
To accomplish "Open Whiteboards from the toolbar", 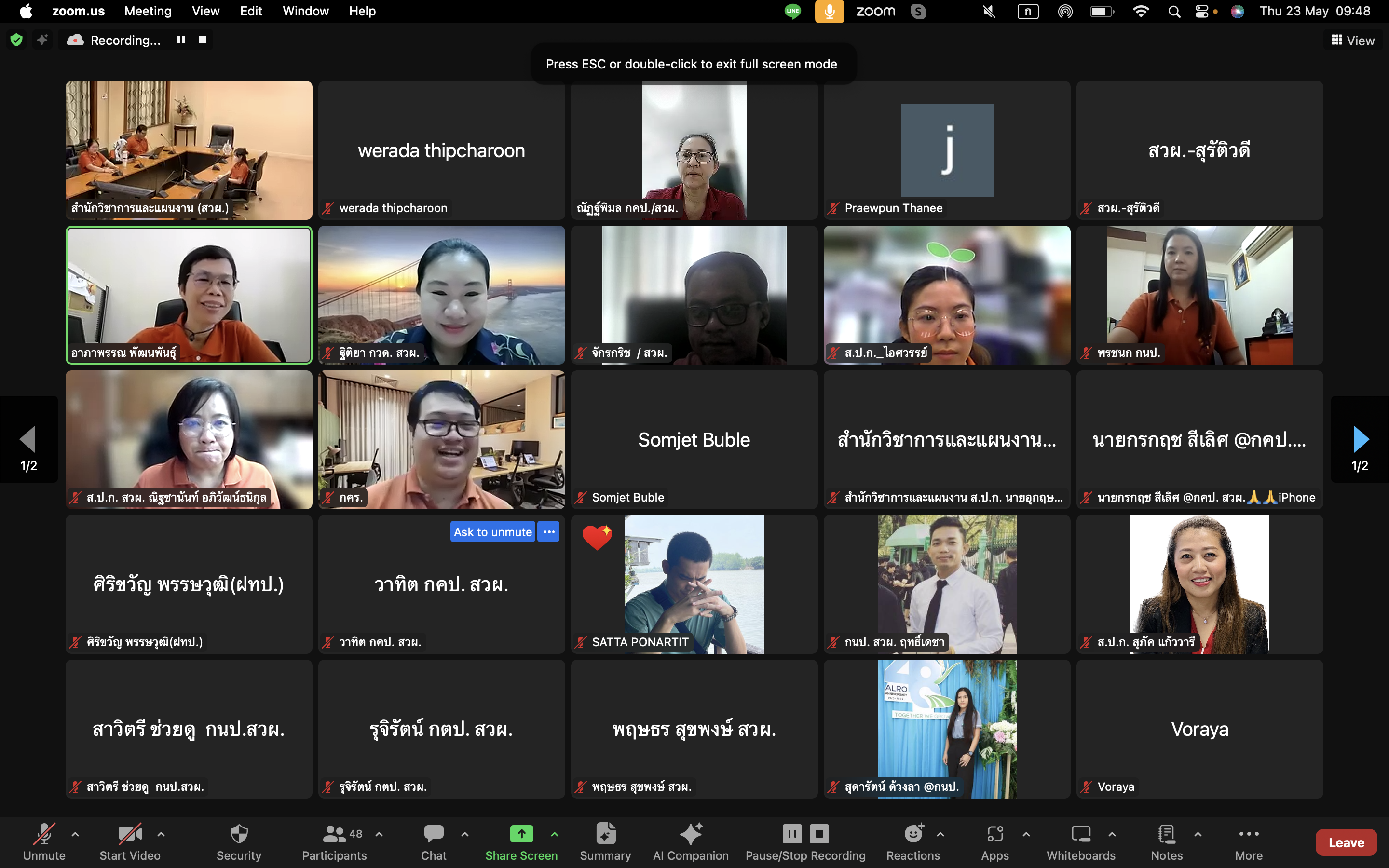I will pos(1081,834).
